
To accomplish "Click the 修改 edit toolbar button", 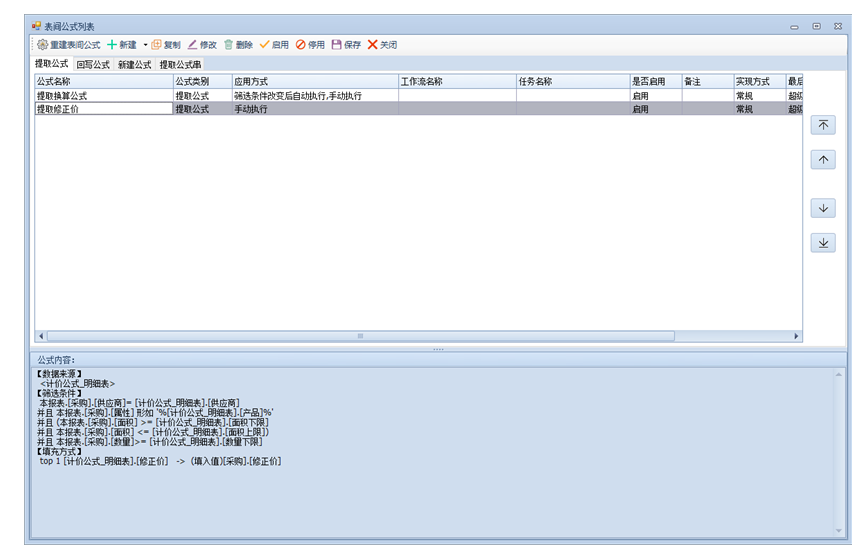I will point(202,45).
